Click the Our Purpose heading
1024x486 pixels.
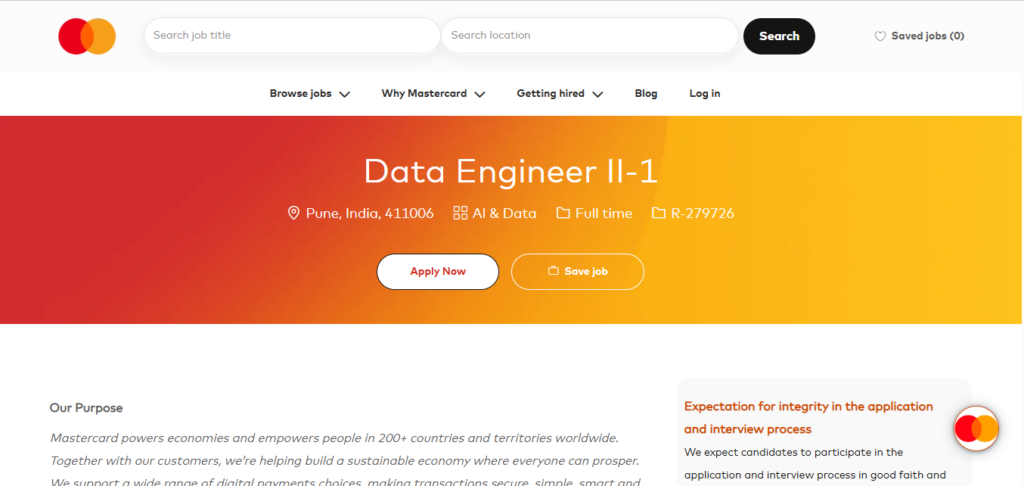click(x=86, y=408)
